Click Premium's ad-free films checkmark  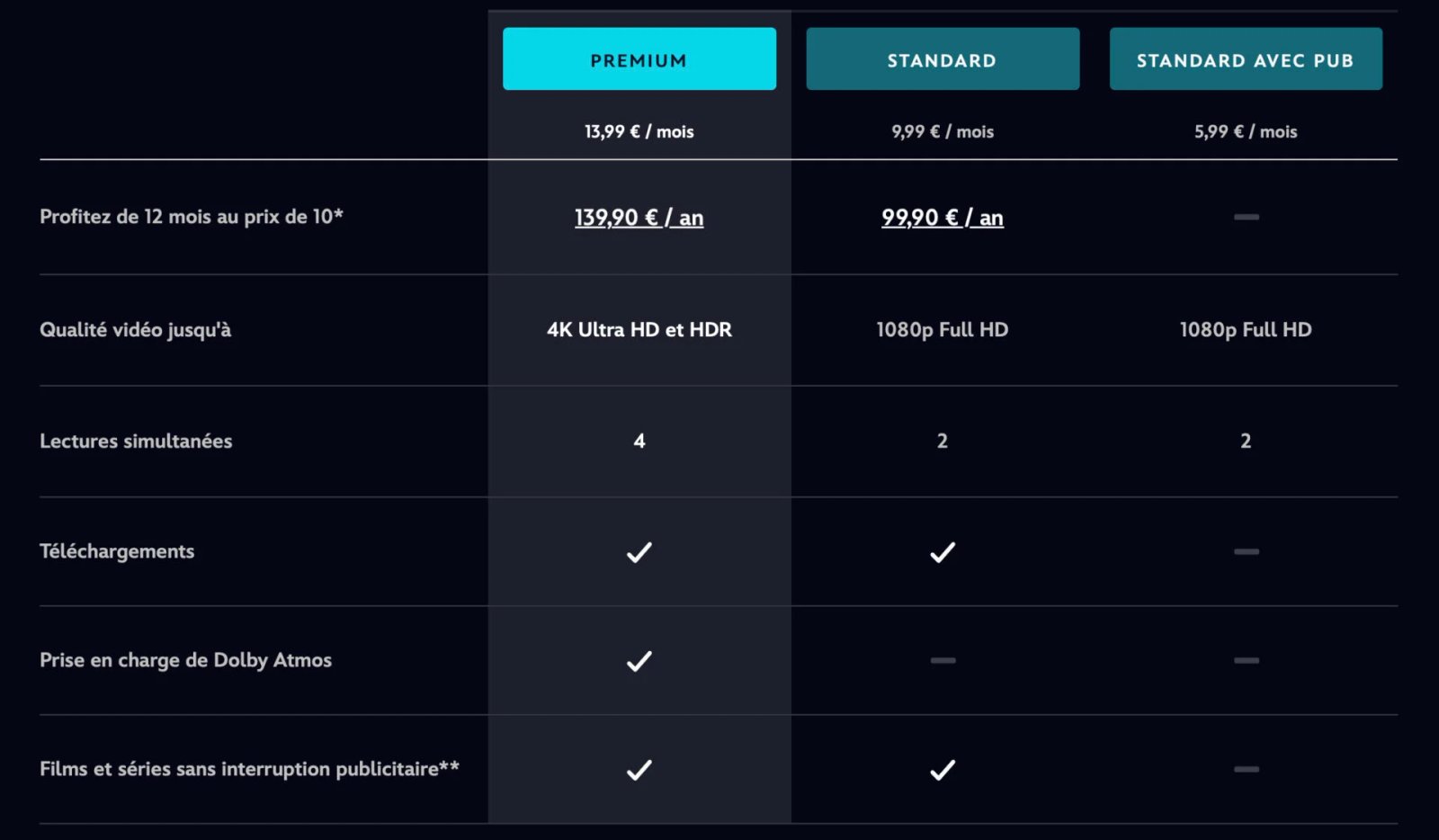[x=639, y=770]
